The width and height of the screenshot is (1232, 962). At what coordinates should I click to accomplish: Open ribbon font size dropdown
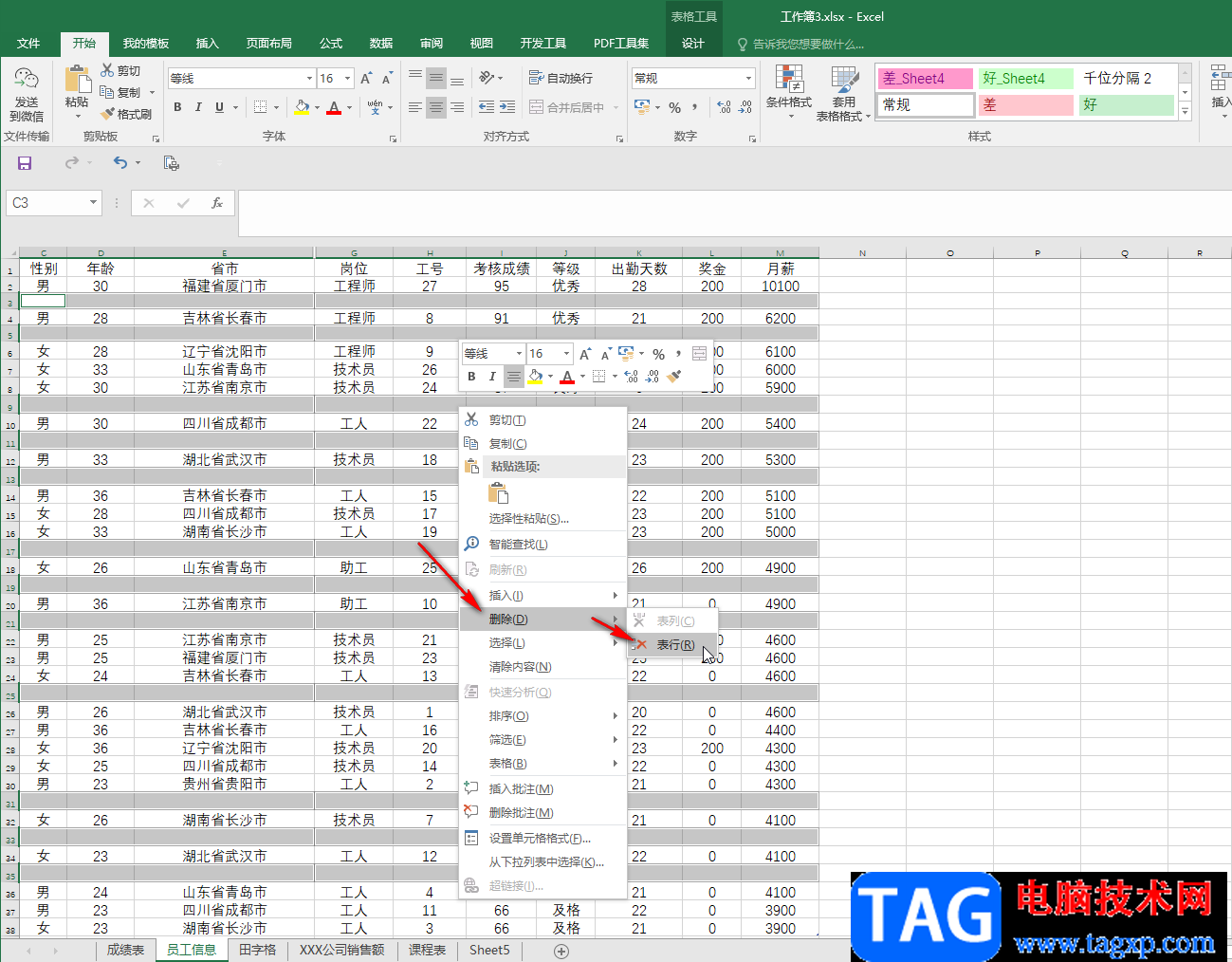(348, 79)
